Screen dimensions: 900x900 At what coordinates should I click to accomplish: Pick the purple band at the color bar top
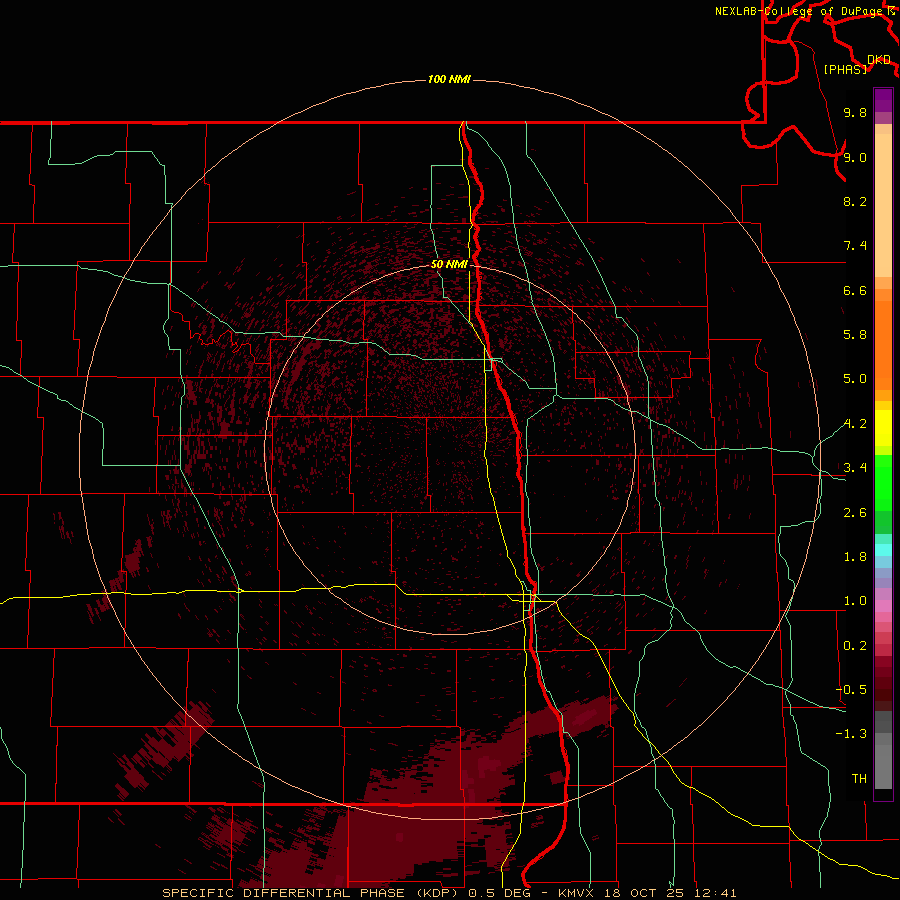click(883, 100)
